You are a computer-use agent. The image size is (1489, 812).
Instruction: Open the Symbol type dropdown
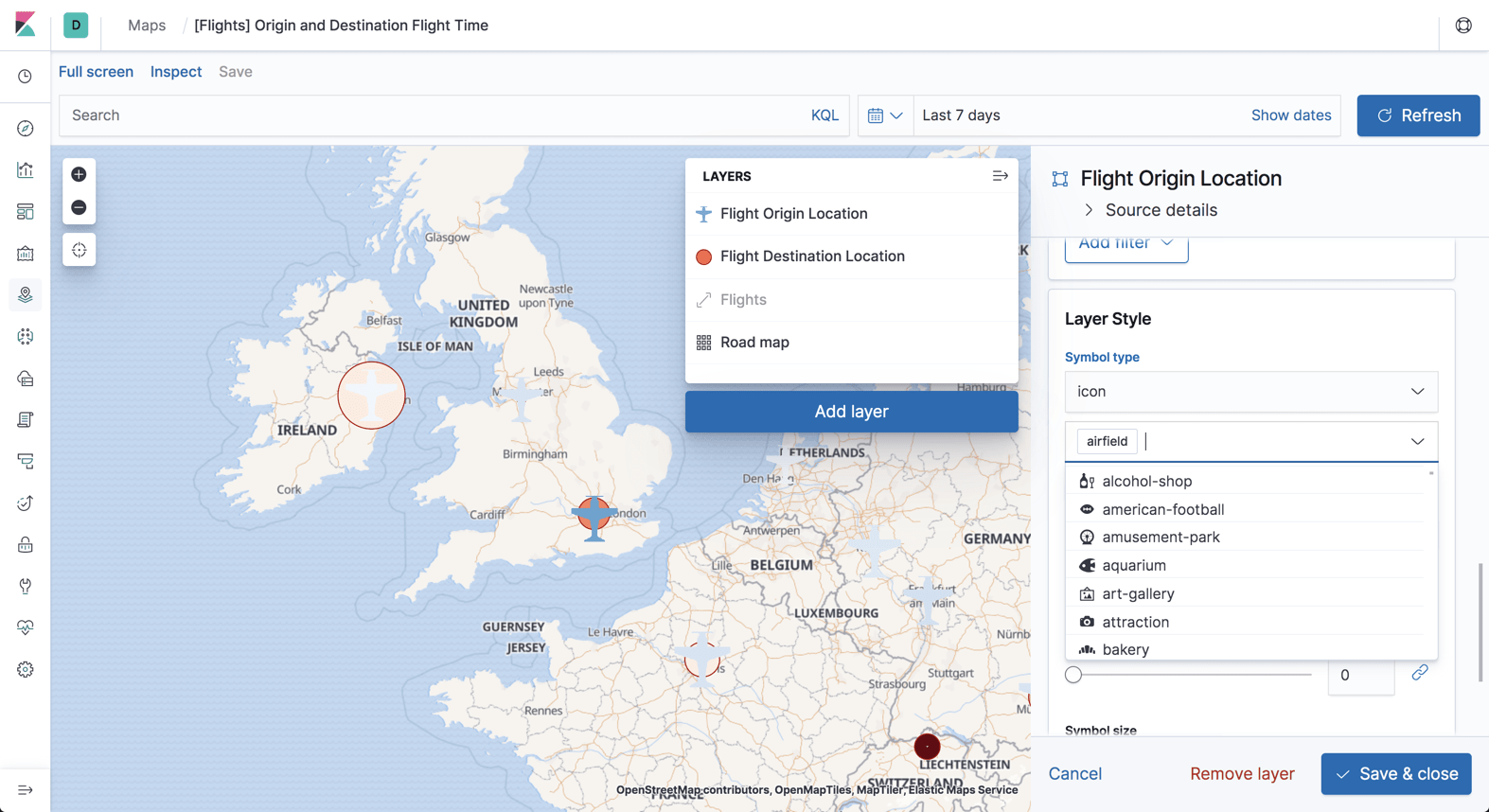[x=1250, y=392]
